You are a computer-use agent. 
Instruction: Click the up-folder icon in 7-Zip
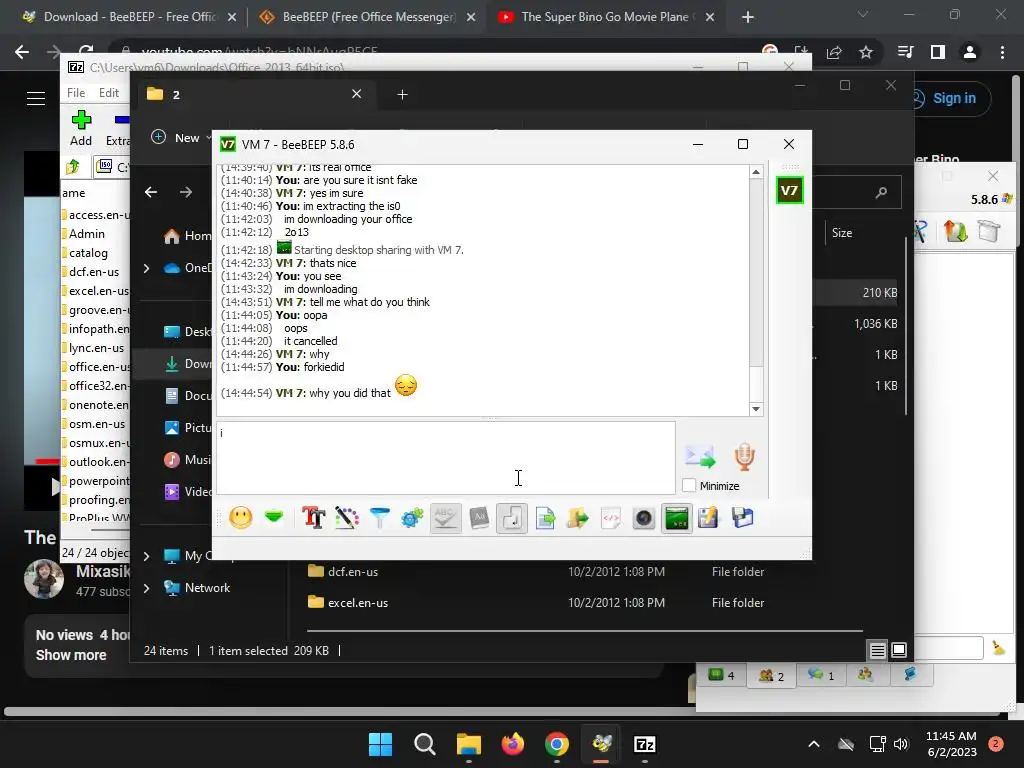coord(72,167)
